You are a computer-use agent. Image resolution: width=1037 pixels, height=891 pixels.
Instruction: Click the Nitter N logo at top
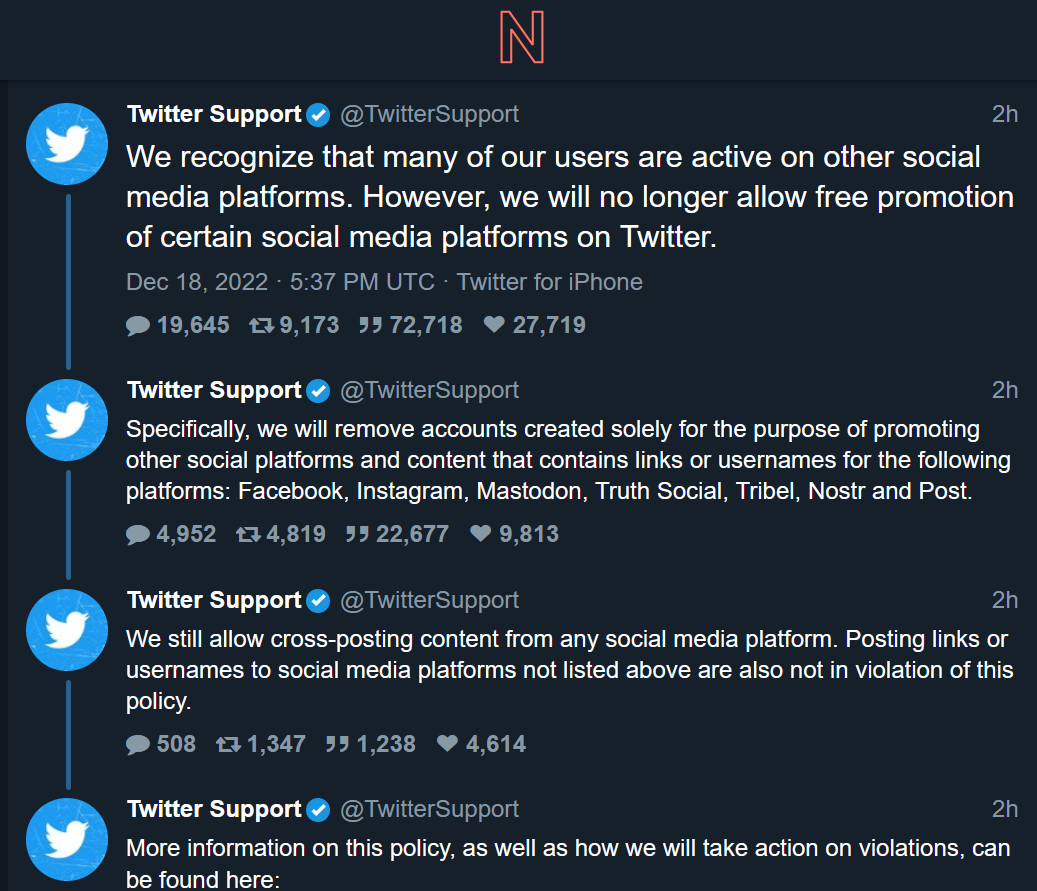pos(521,40)
